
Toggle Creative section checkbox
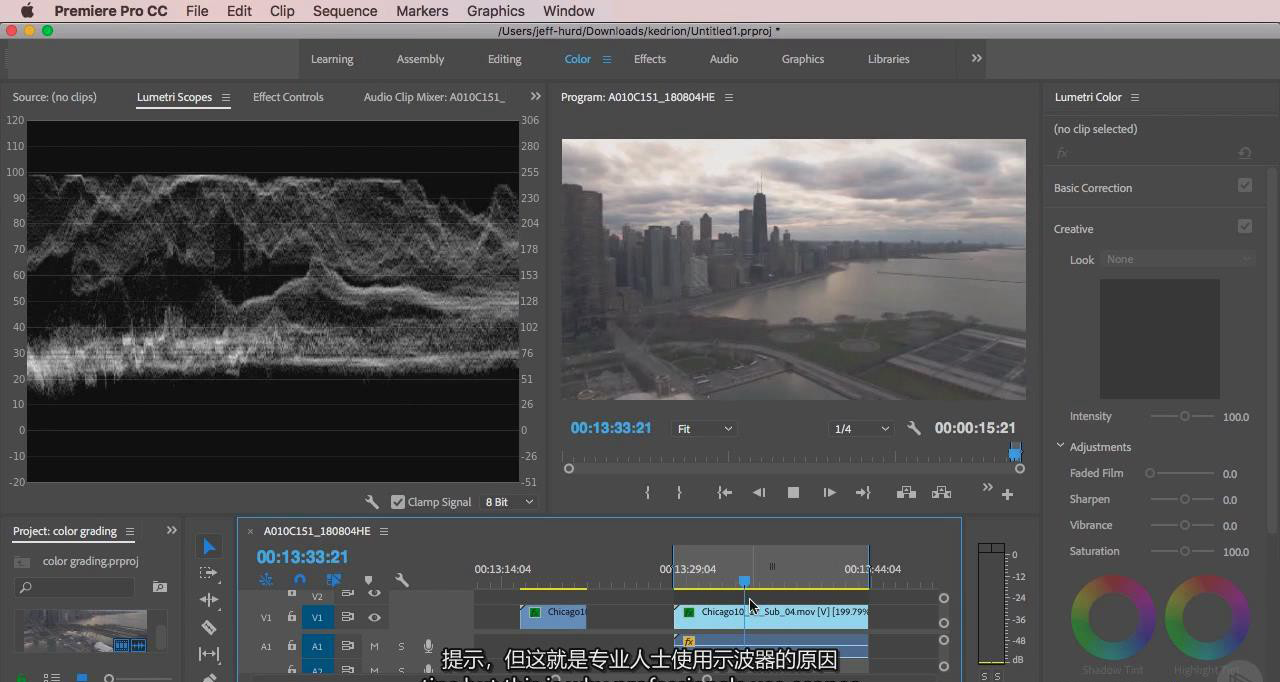pos(1245,227)
